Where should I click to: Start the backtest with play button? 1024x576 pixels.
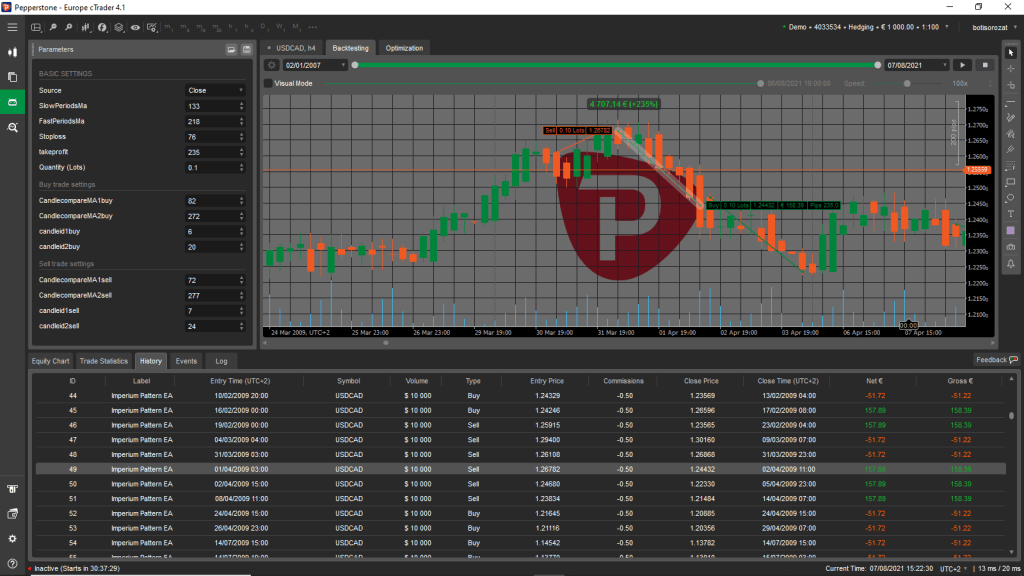(x=964, y=65)
